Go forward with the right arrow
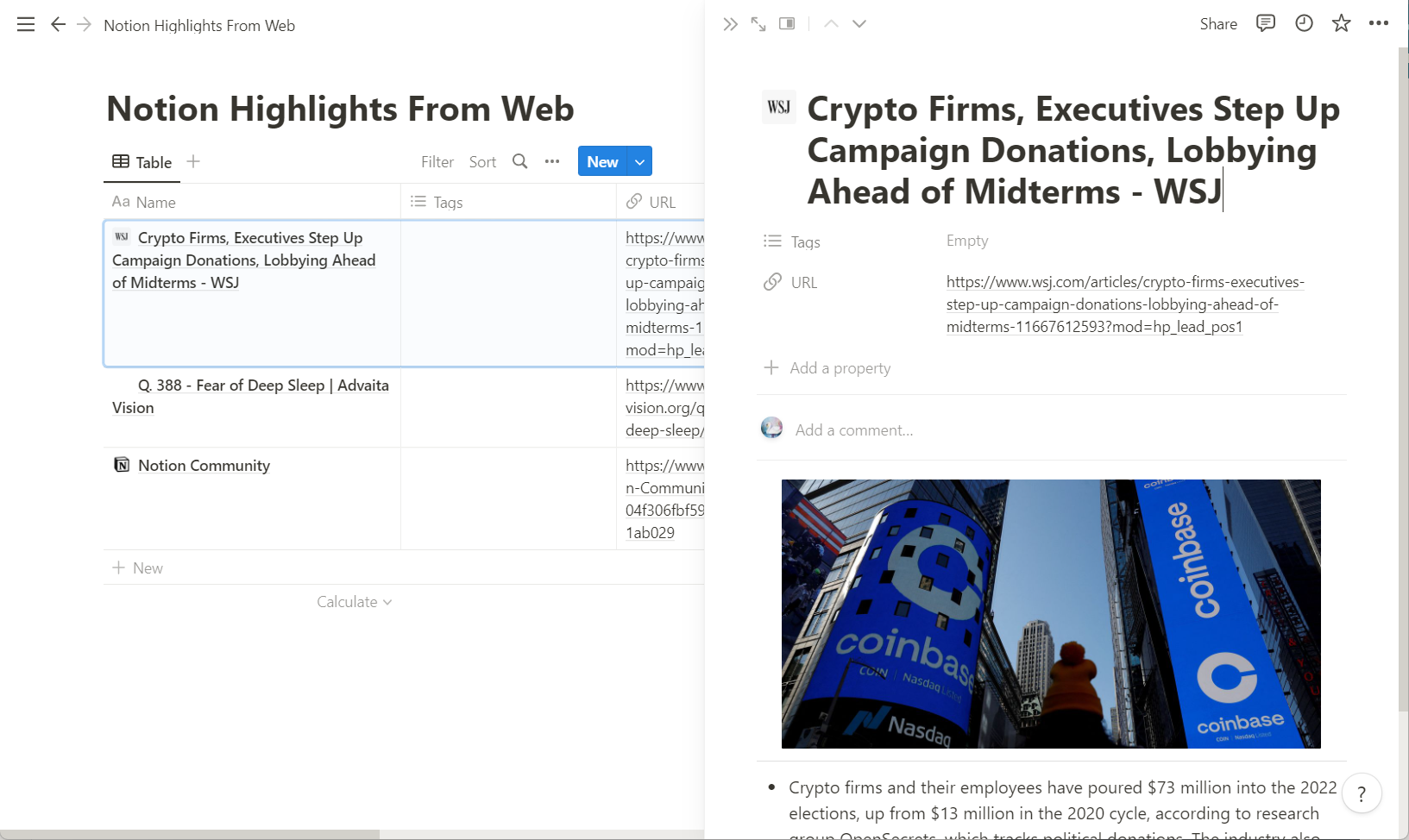1409x840 pixels. (84, 24)
